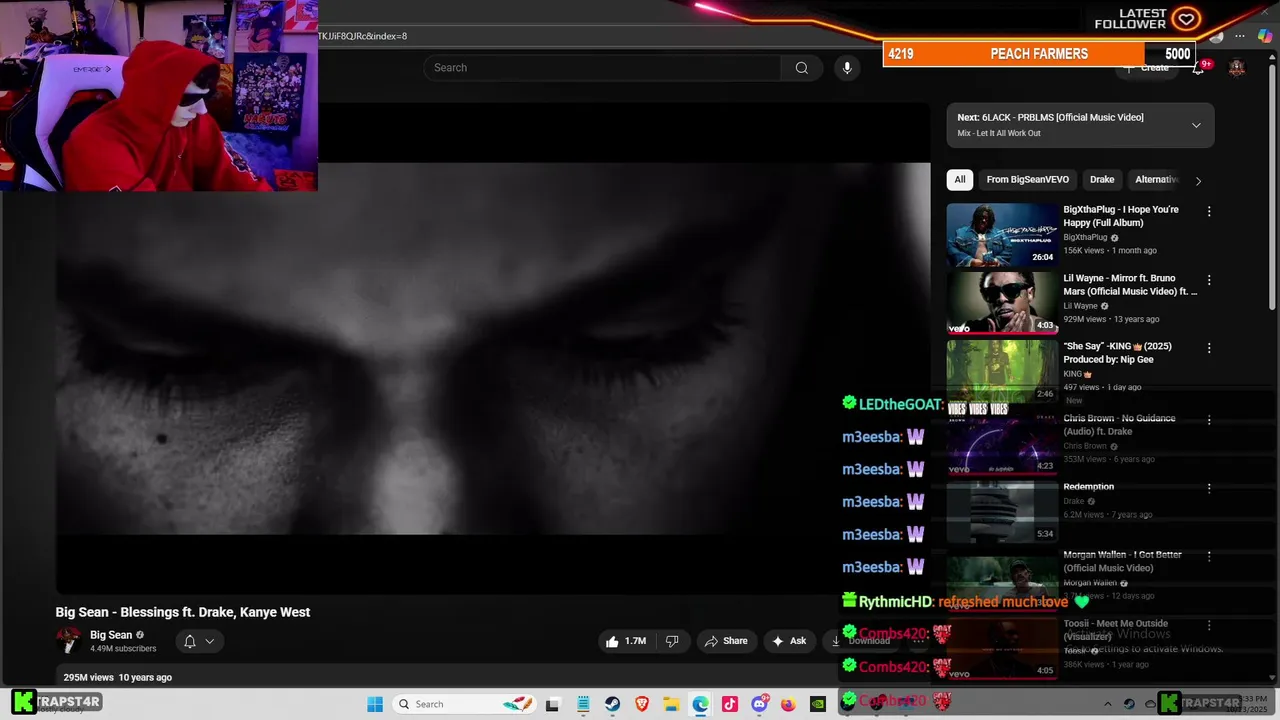Show more filter chips with right arrow

click(x=1198, y=180)
